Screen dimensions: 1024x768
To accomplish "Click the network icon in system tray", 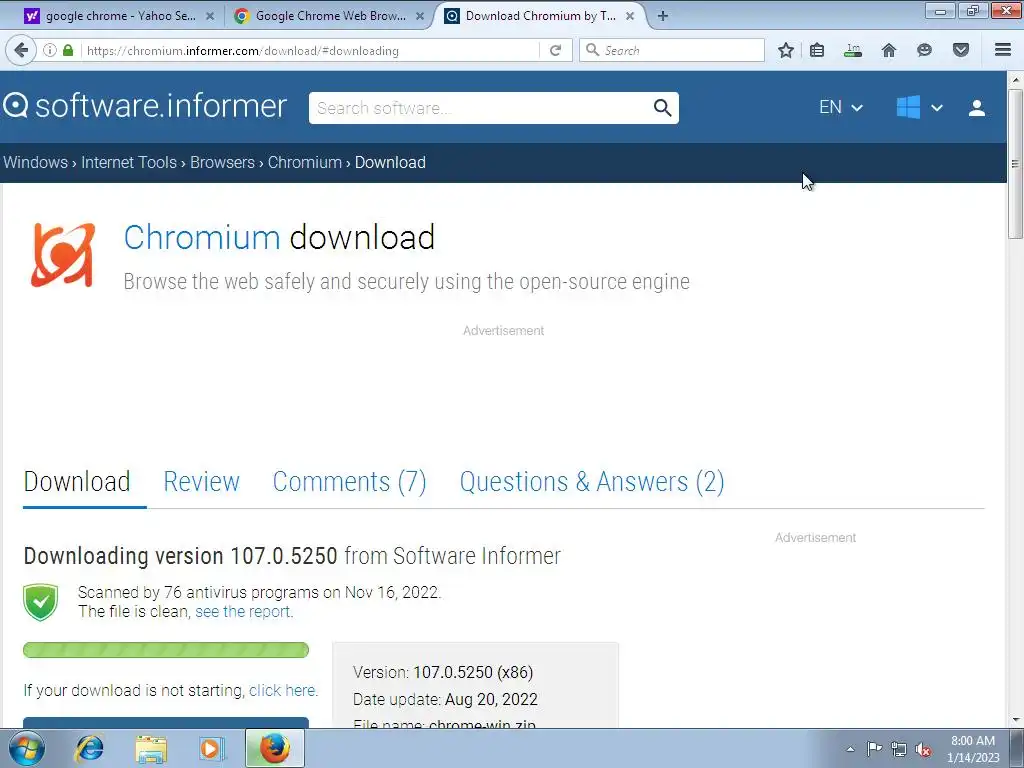I will 899,749.
